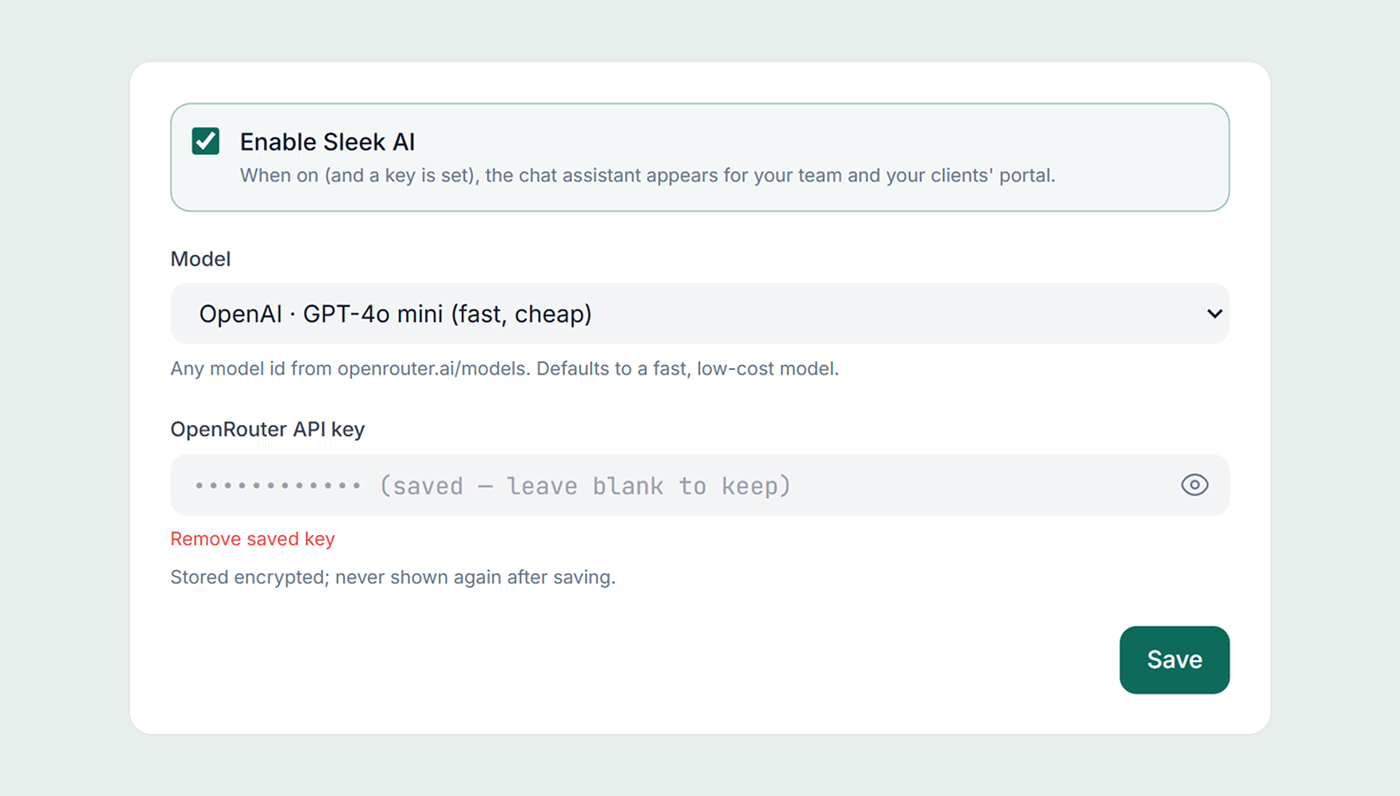Click the "Enable Sleek AI" heading text
Viewport: 1400px width, 796px height.
pos(327,142)
